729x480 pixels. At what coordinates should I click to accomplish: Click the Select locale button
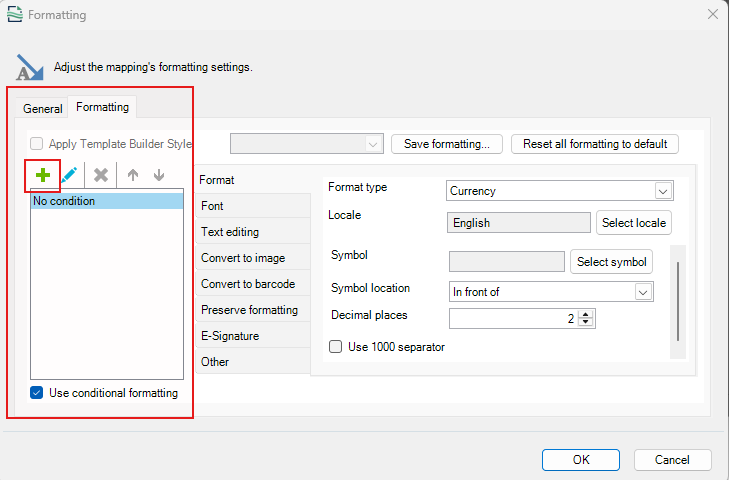[x=634, y=223]
